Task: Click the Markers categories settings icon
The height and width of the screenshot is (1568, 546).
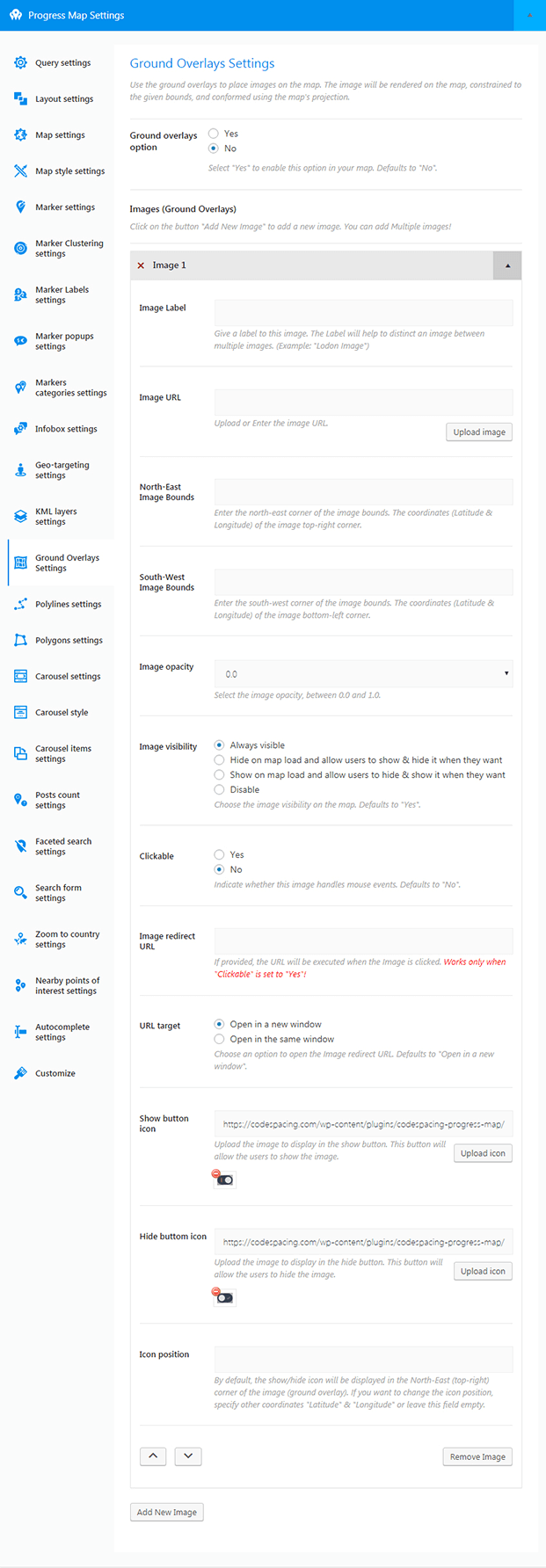Action: [20, 388]
